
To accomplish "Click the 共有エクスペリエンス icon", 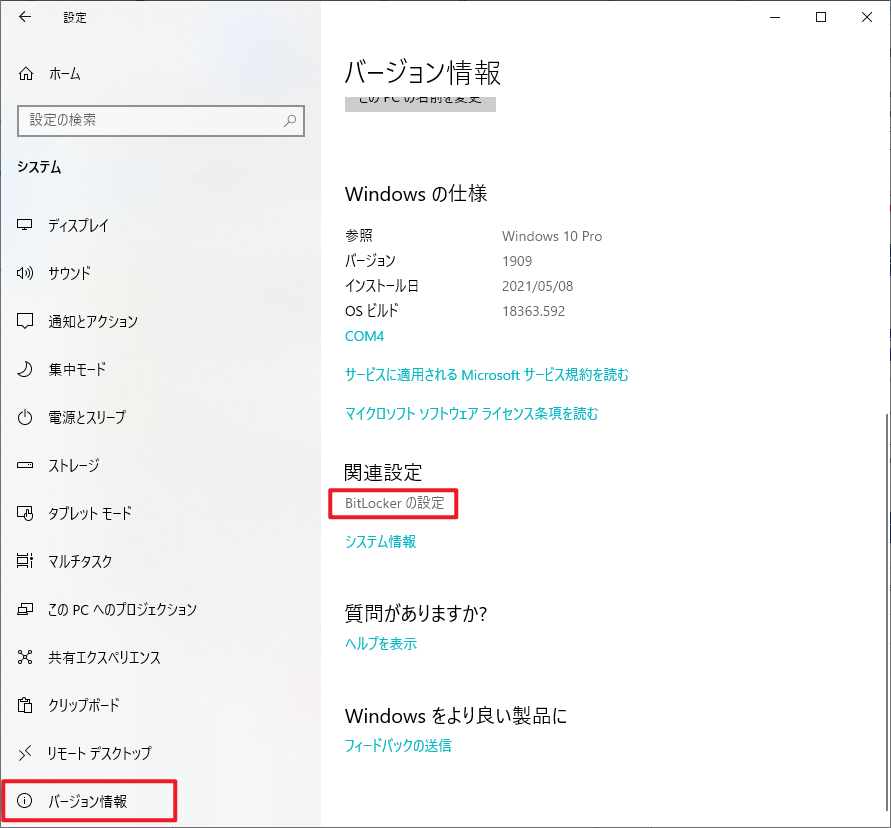I will (x=24, y=658).
